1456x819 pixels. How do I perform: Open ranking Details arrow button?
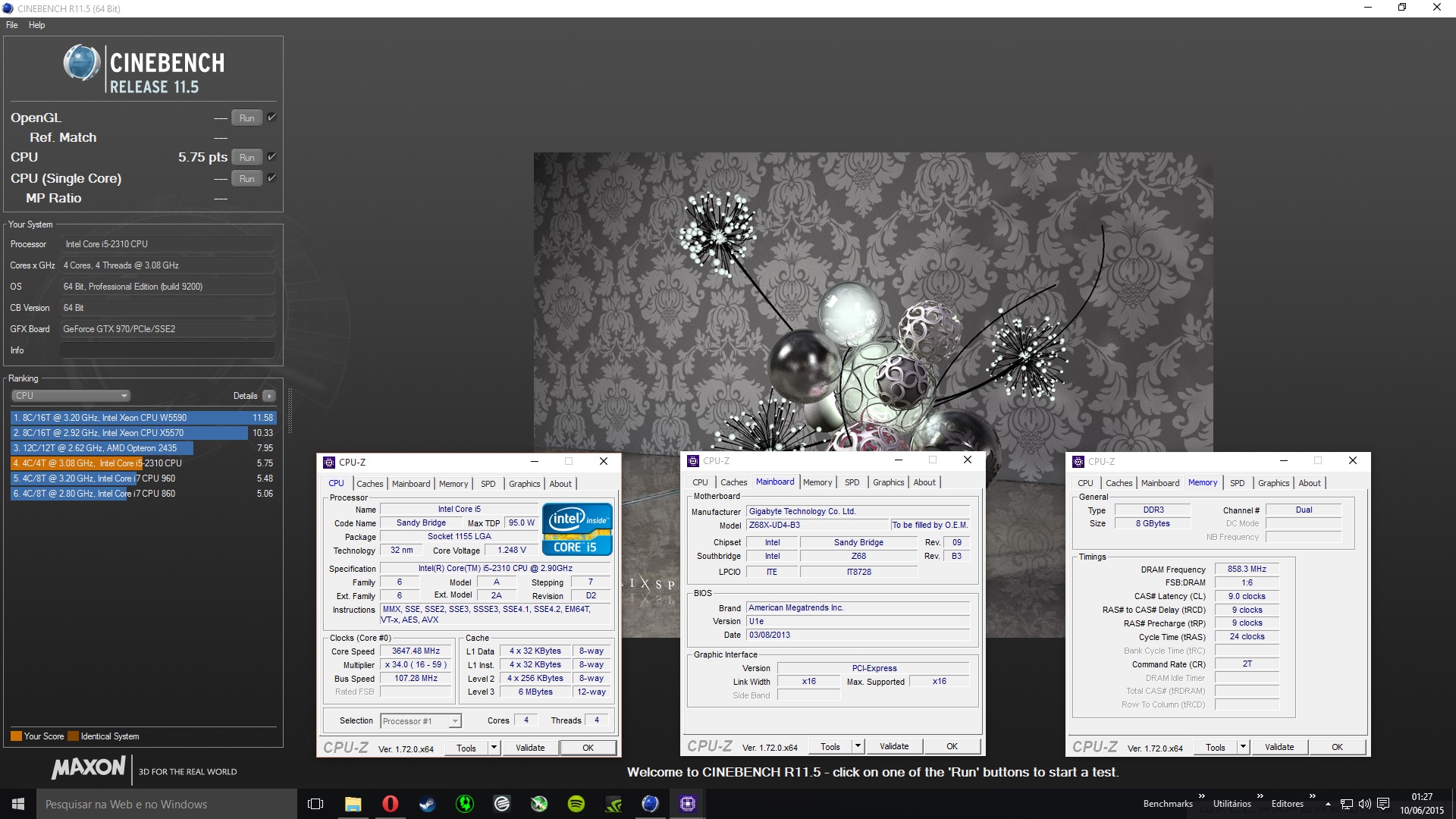coord(268,396)
